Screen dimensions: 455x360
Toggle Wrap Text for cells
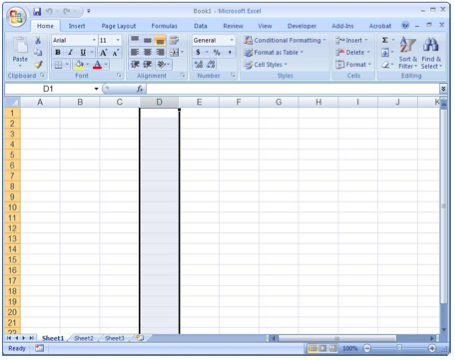[174, 40]
